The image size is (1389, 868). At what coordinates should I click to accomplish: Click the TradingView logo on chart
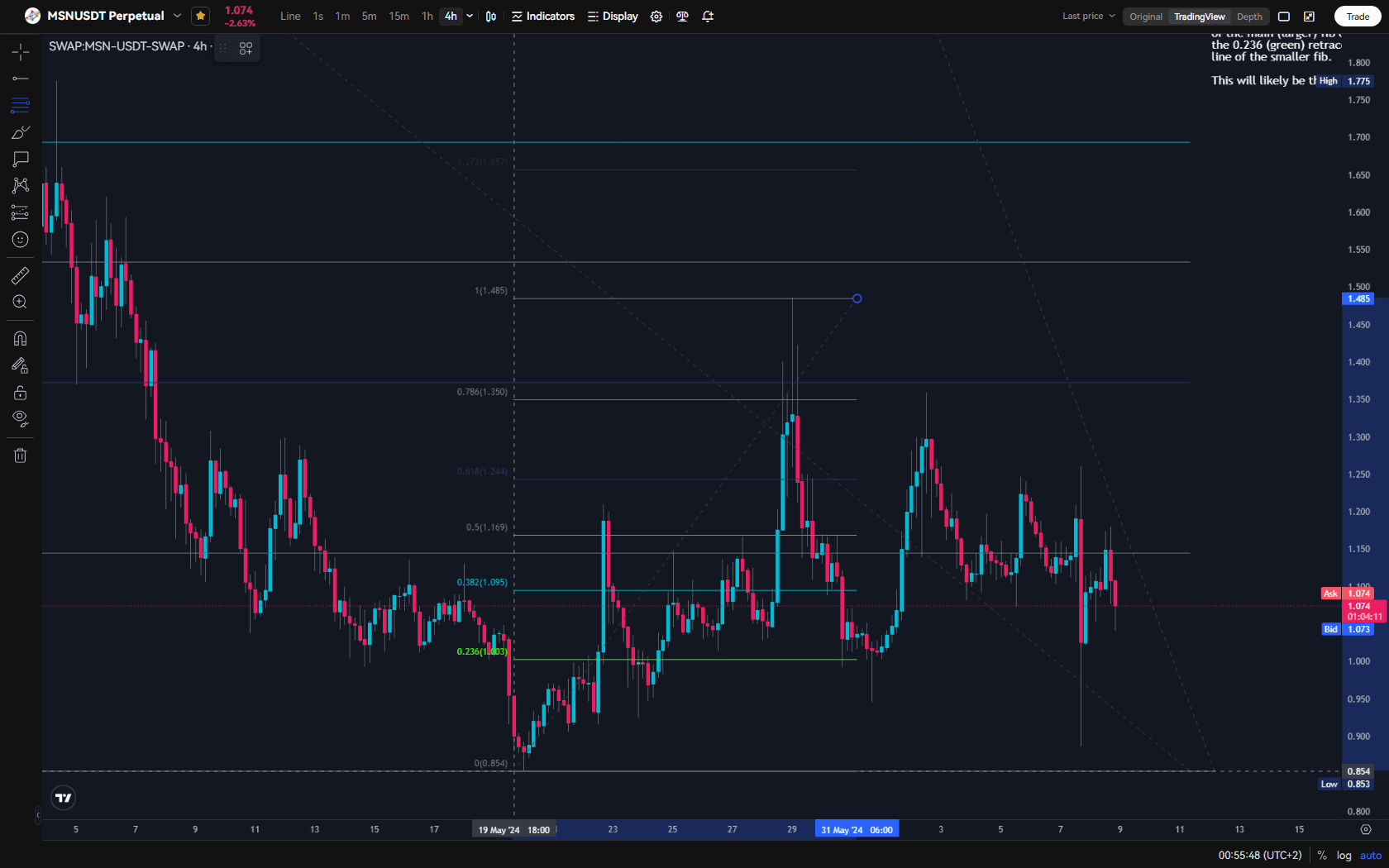pyautogui.click(x=64, y=798)
